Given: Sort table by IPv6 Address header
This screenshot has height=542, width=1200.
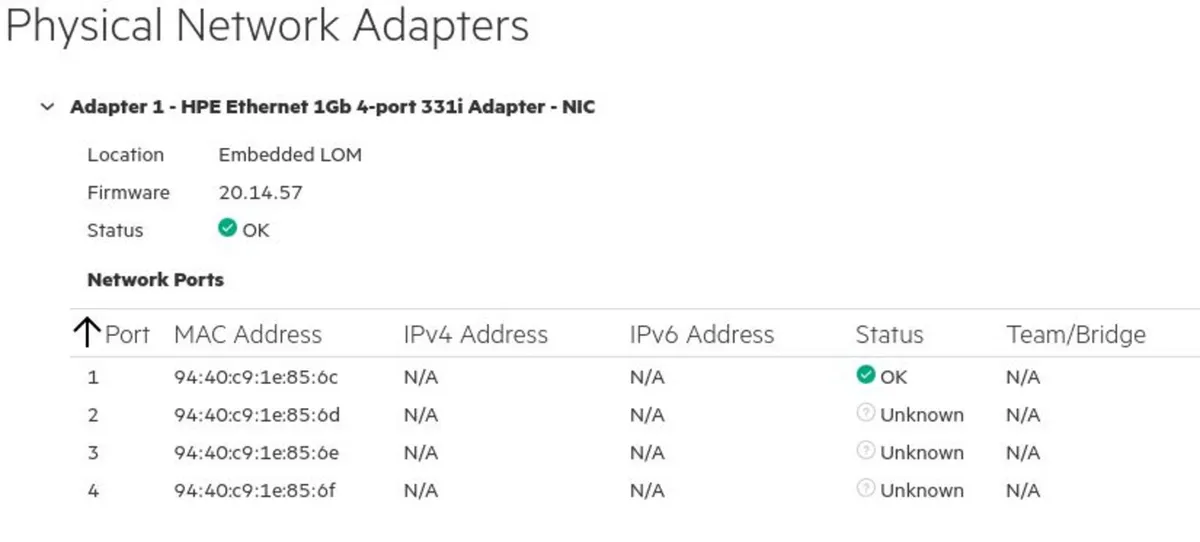Looking at the screenshot, I should tap(702, 335).
